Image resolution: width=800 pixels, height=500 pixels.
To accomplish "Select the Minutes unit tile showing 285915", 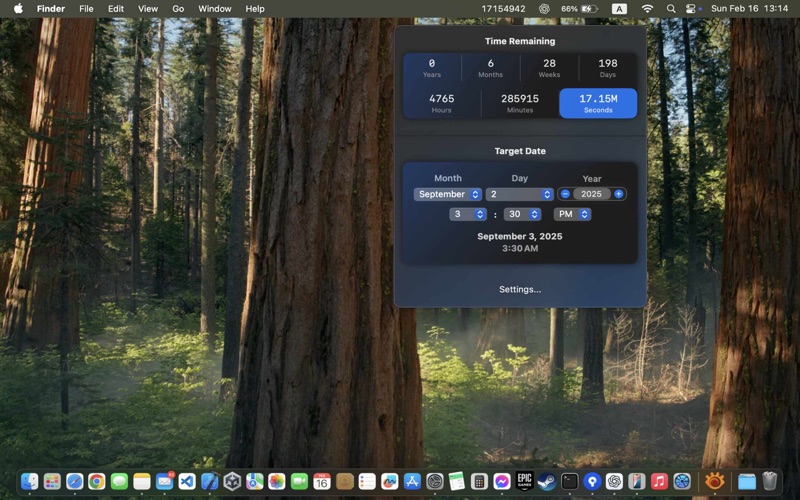I will (520, 103).
